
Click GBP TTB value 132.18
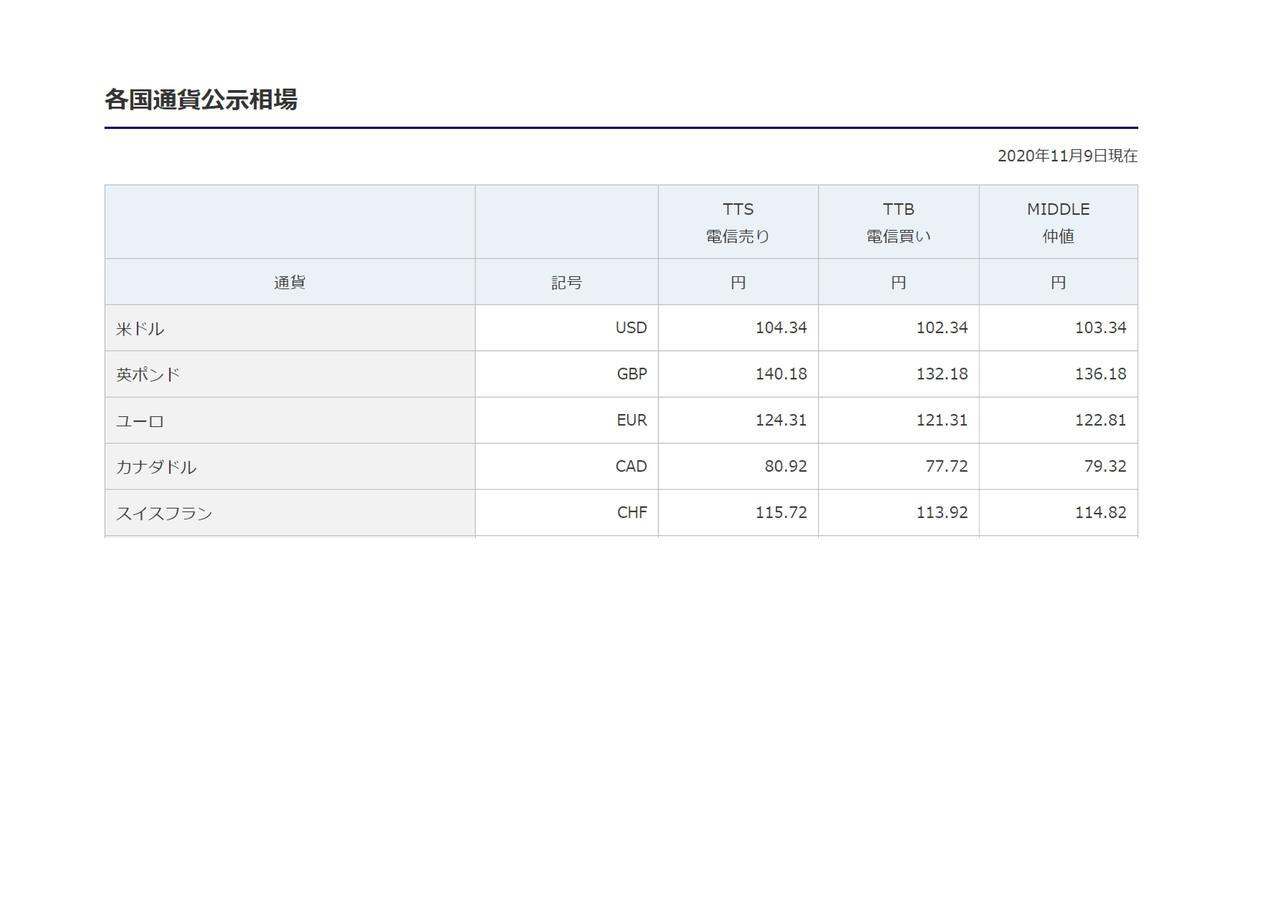[942, 374]
